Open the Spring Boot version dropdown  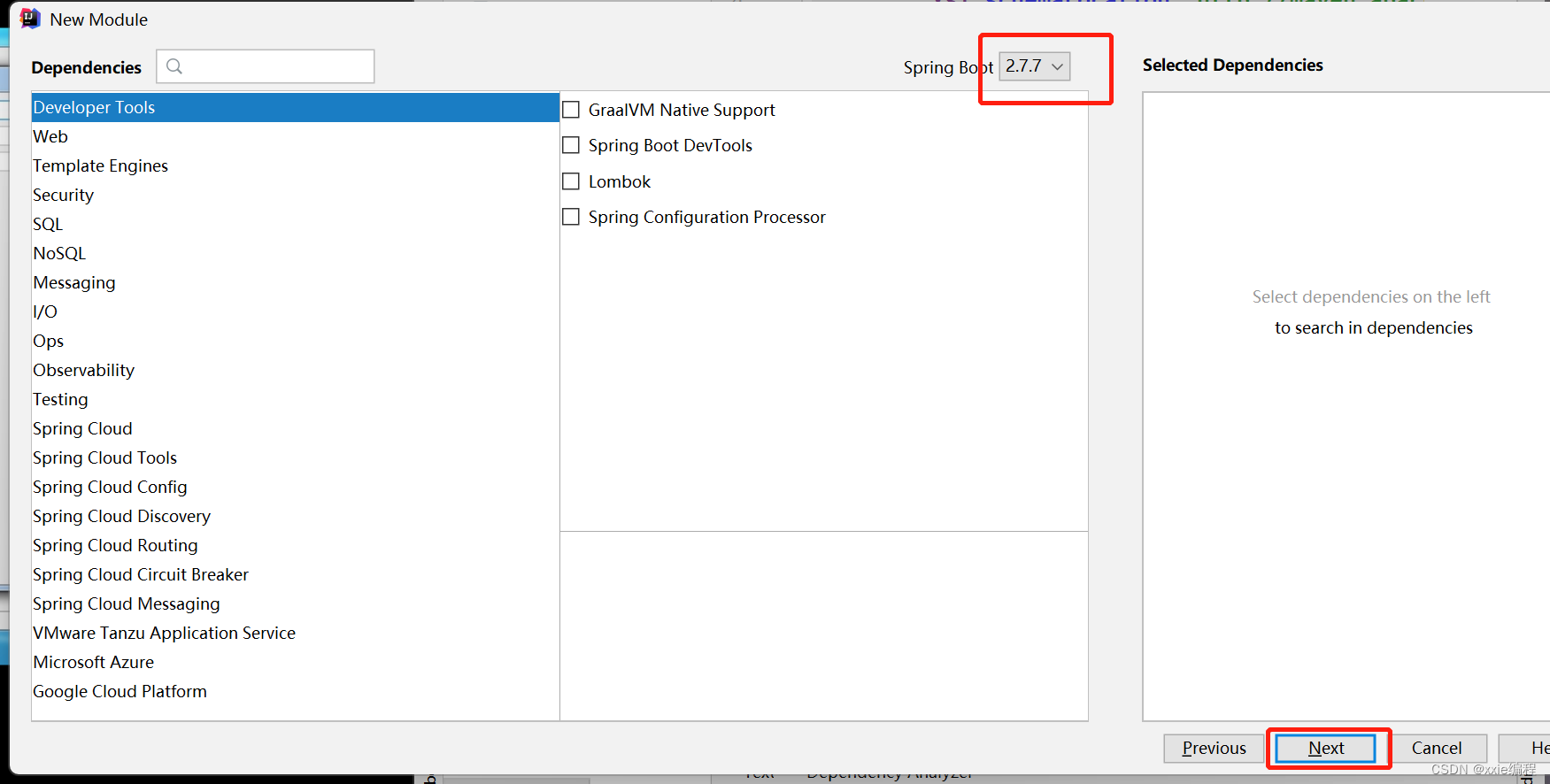[x=1034, y=66]
